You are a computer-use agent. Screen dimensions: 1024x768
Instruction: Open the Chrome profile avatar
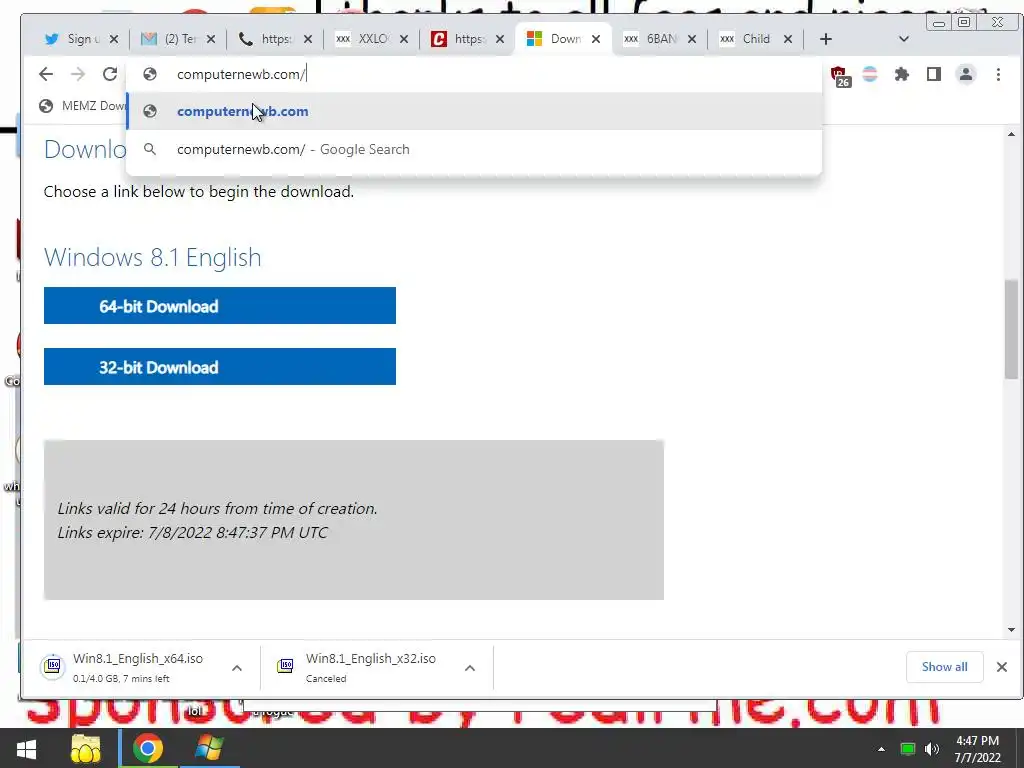pos(966,74)
